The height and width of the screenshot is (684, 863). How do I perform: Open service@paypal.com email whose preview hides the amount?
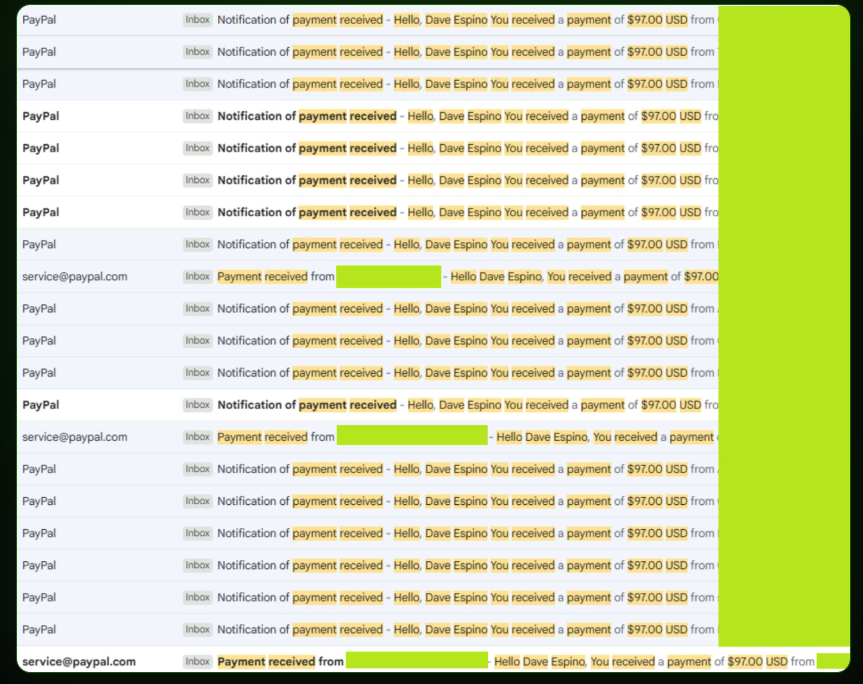pos(368,437)
